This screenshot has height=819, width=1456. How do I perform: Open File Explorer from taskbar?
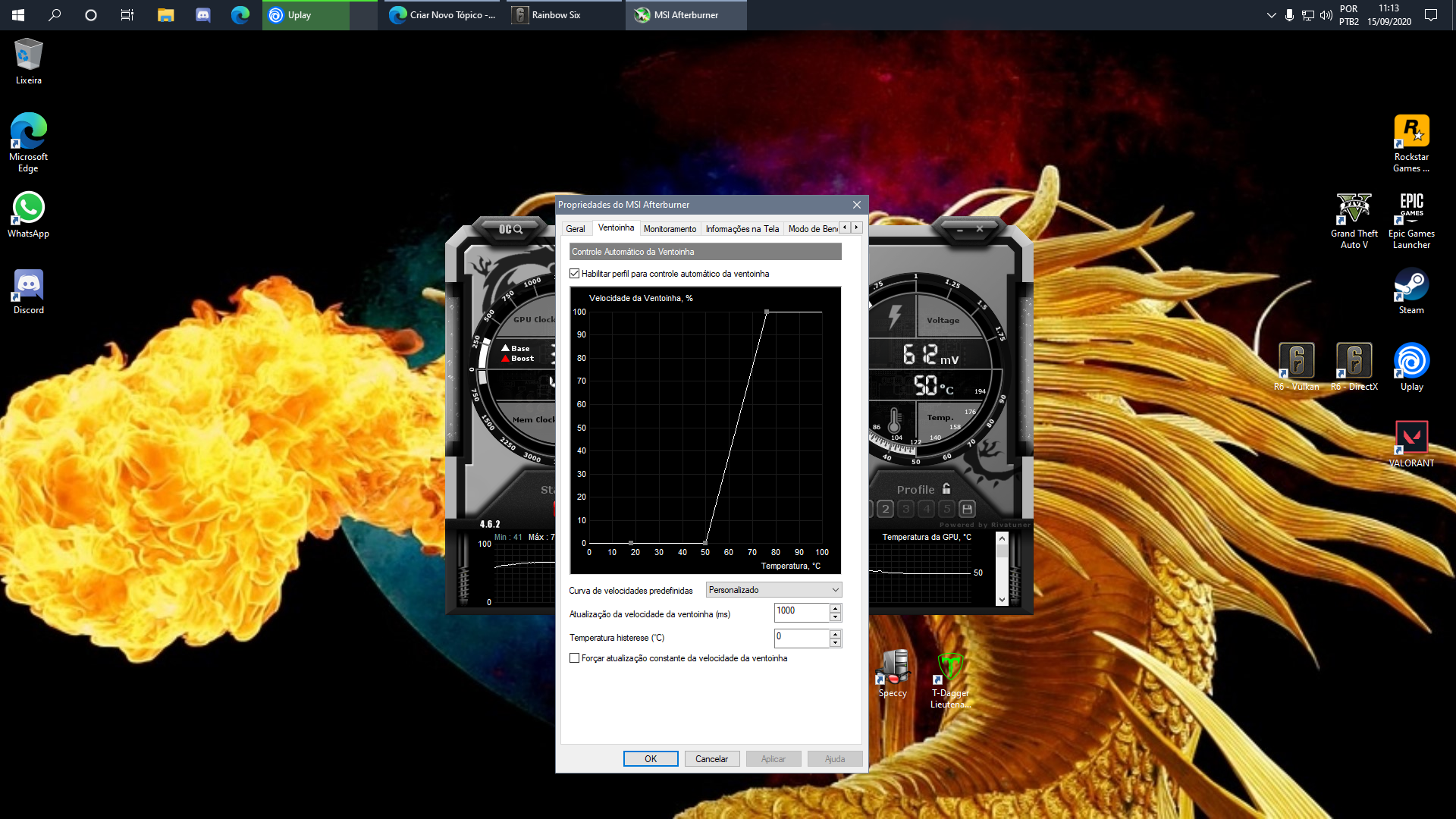(165, 15)
